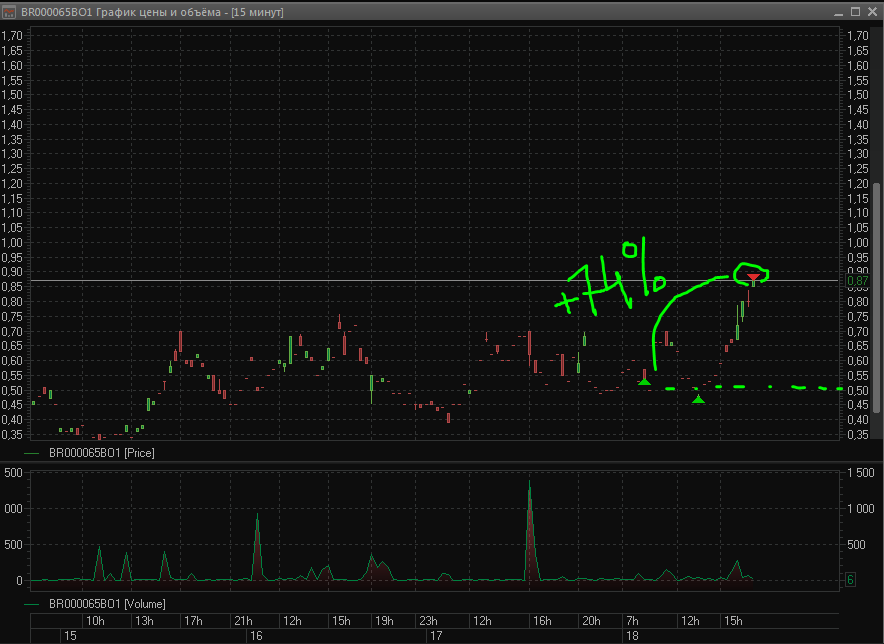Click the chart window icon in title bar
The height and width of the screenshot is (644, 884).
(x=9, y=12)
